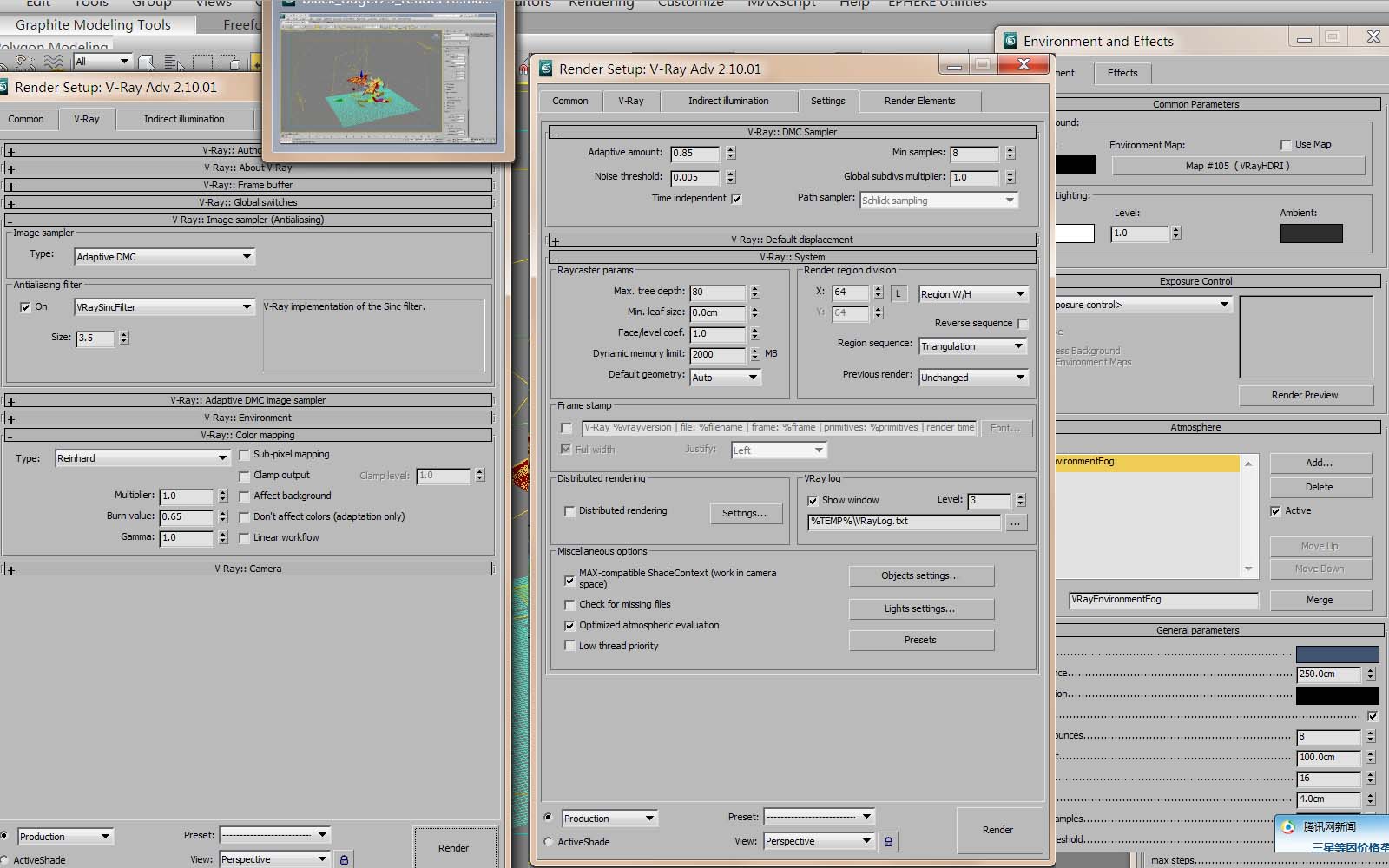The height and width of the screenshot is (868, 1389).
Task: Click the Tencent news popup icon
Action: pyautogui.click(x=1288, y=827)
